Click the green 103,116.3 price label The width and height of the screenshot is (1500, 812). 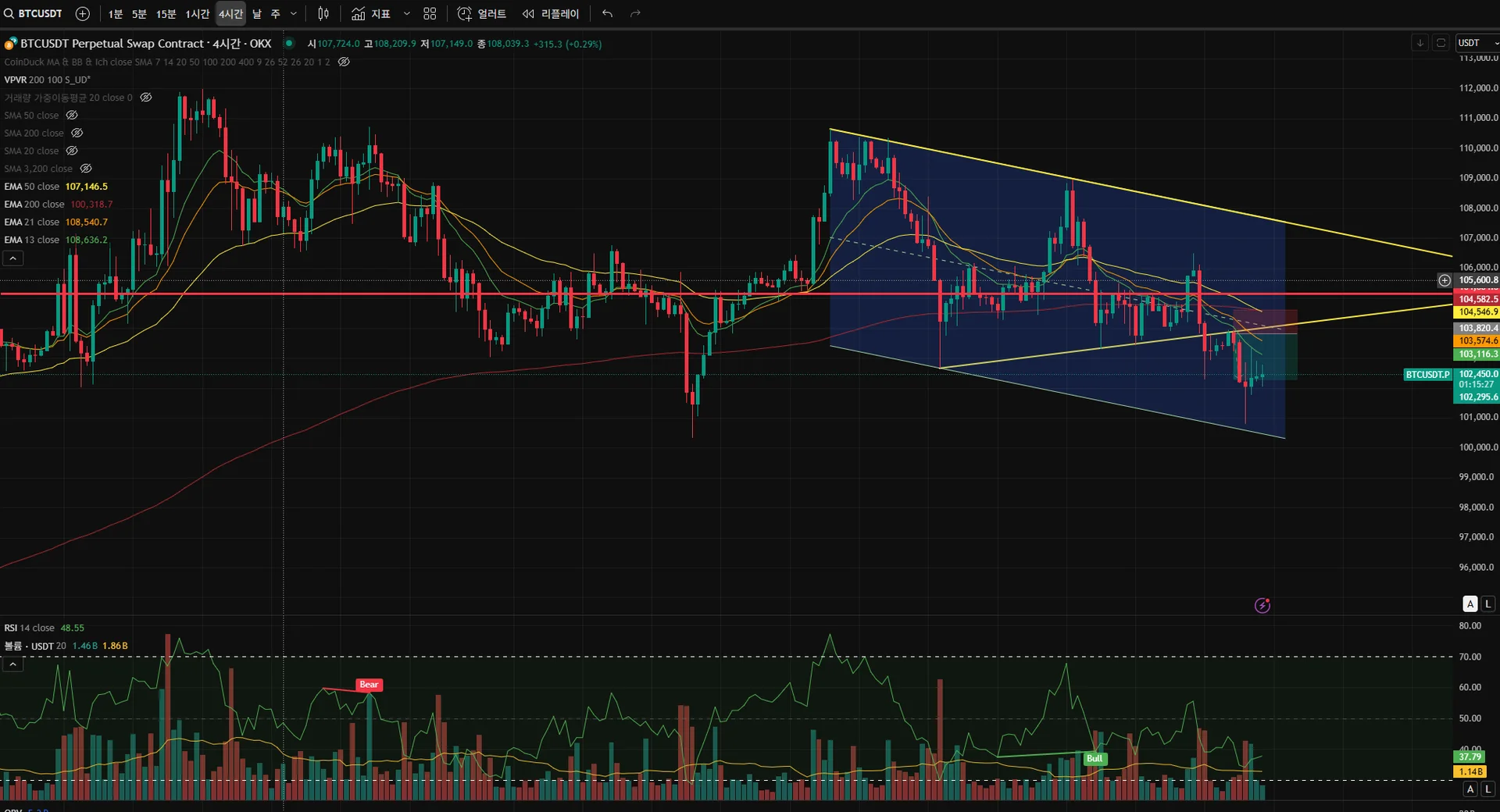point(1477,354)
